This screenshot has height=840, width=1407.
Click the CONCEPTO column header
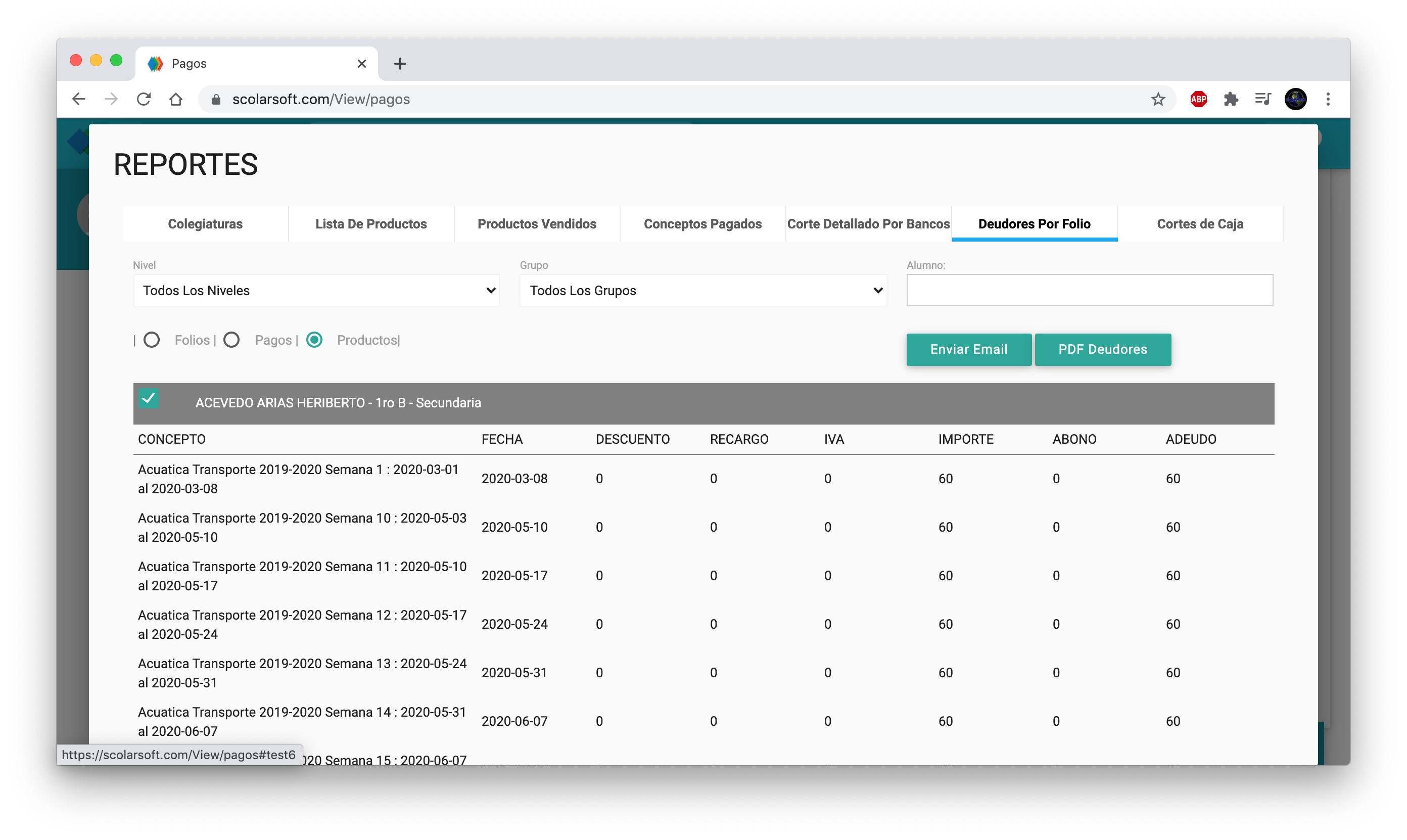tap(171, 439)
